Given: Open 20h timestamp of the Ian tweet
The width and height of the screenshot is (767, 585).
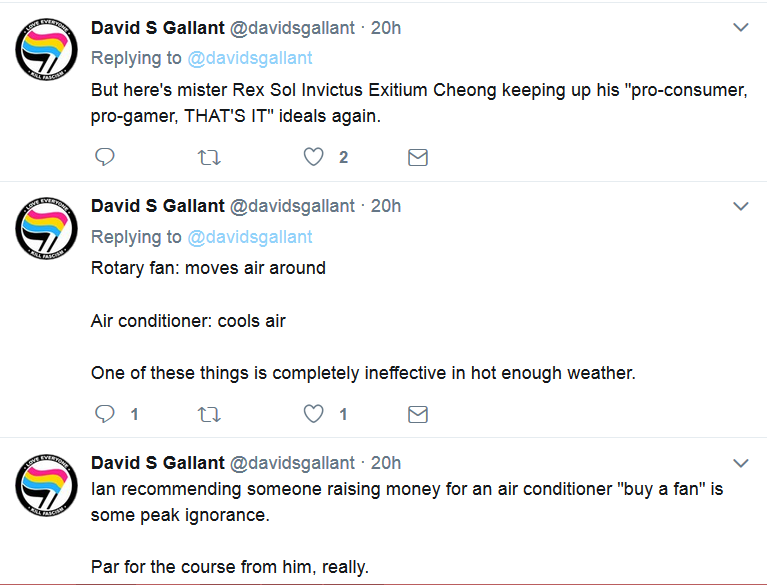Looking at the screenshot, I should coord(385,463).
